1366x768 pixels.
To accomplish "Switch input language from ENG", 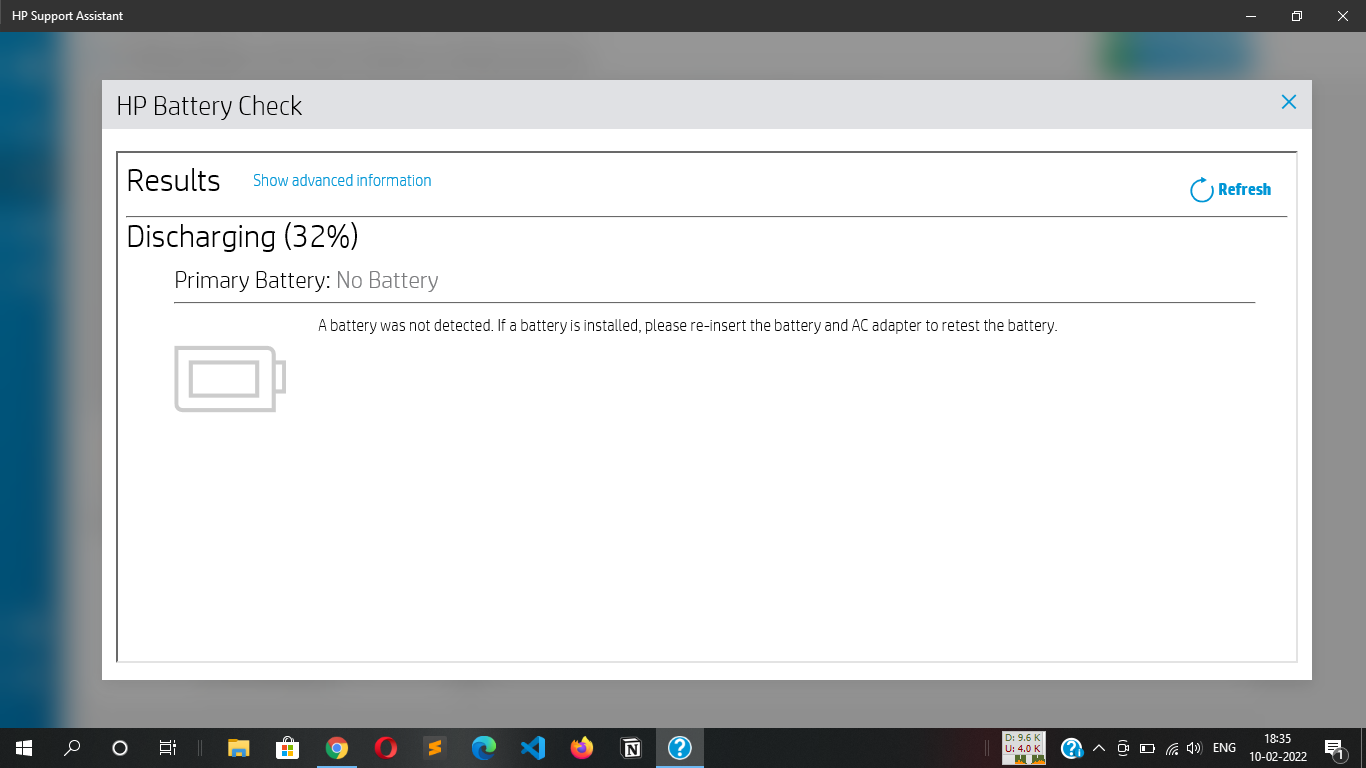I will [x=1224, y=748].
